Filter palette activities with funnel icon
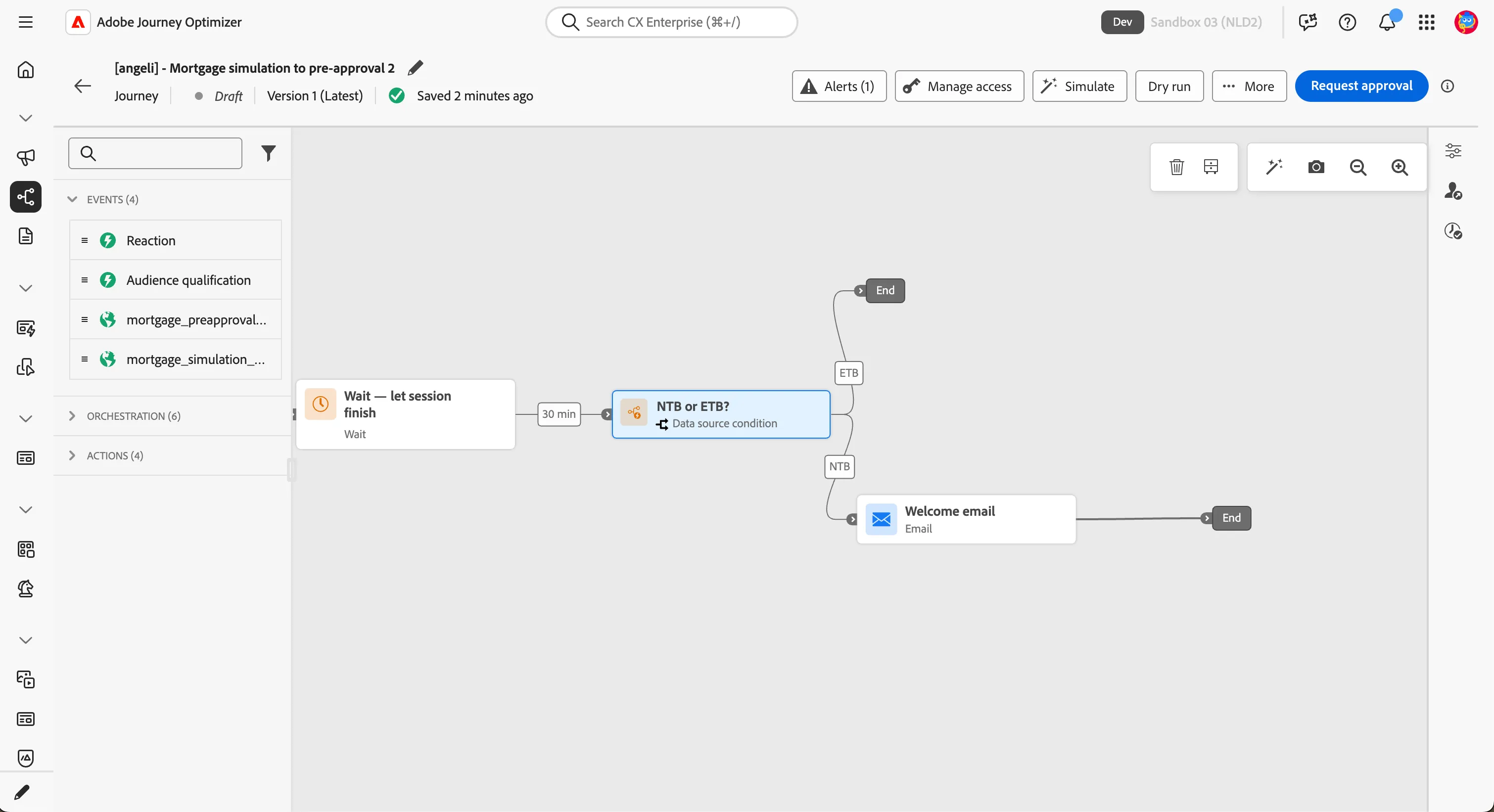The image size is (1494, 812). click(269, 153)
